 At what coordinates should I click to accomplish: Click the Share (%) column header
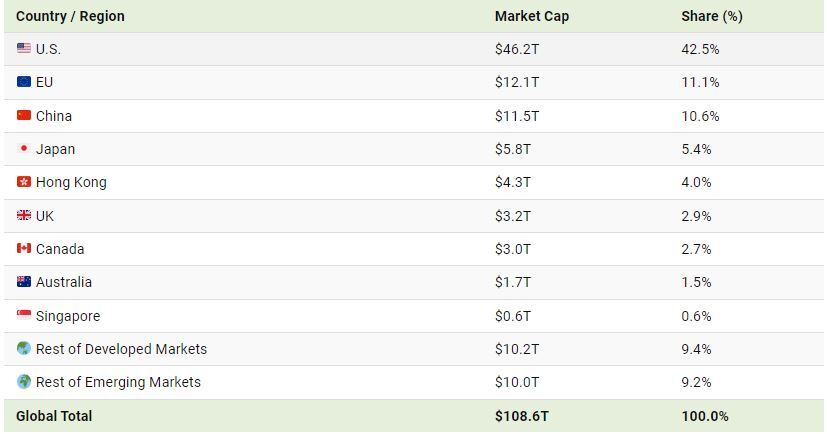[712, 16]
